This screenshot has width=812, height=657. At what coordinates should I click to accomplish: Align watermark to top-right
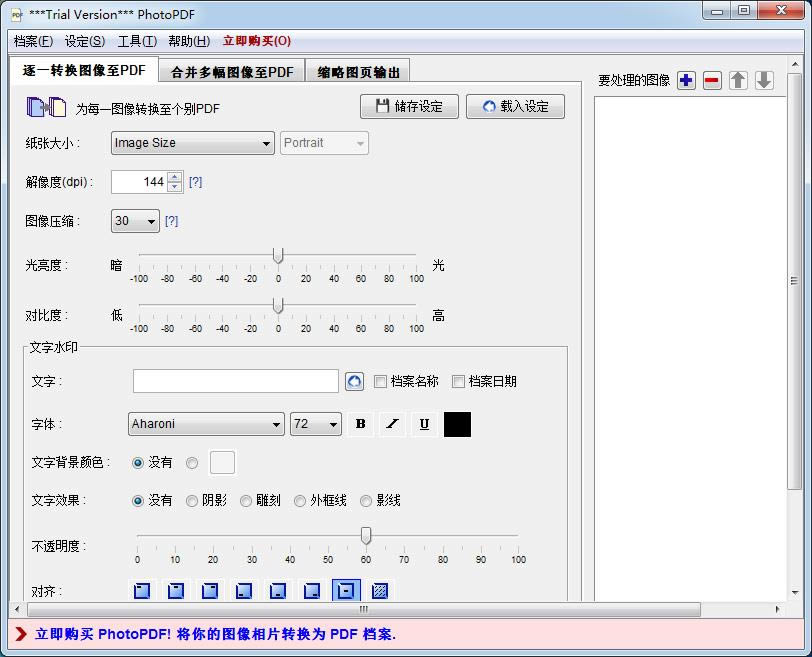pyautogui.click(x=210, y=591)
